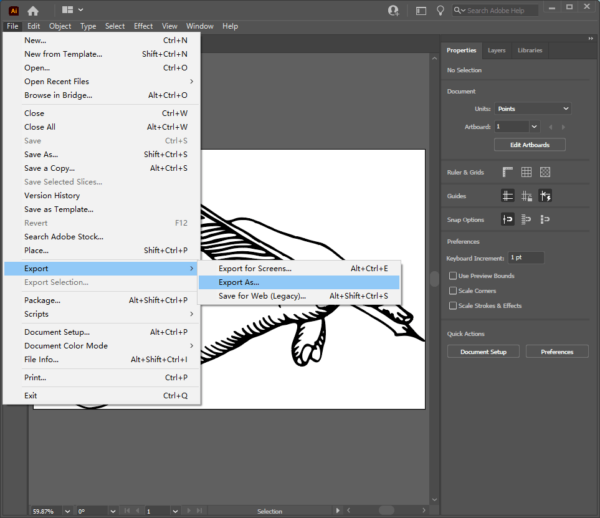
Task: Select Print... in File menu
Action: pos(102,378)
